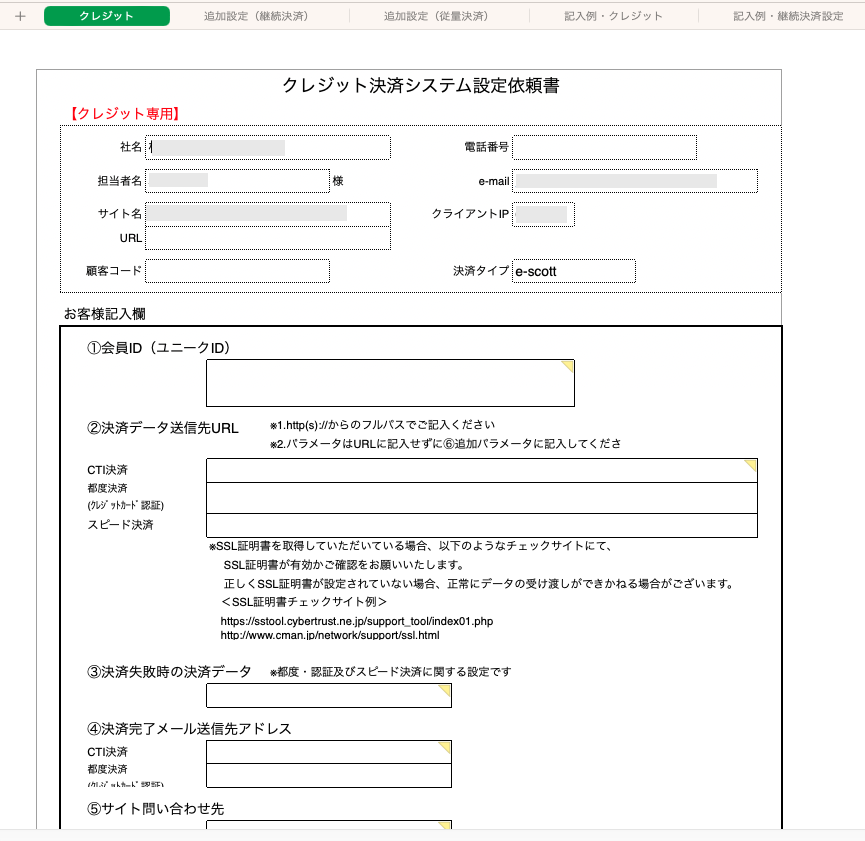Open the 記入例・継続決済設定 sheet tab
The height and width of the screenshot is (841, 865).
[788, 16]
